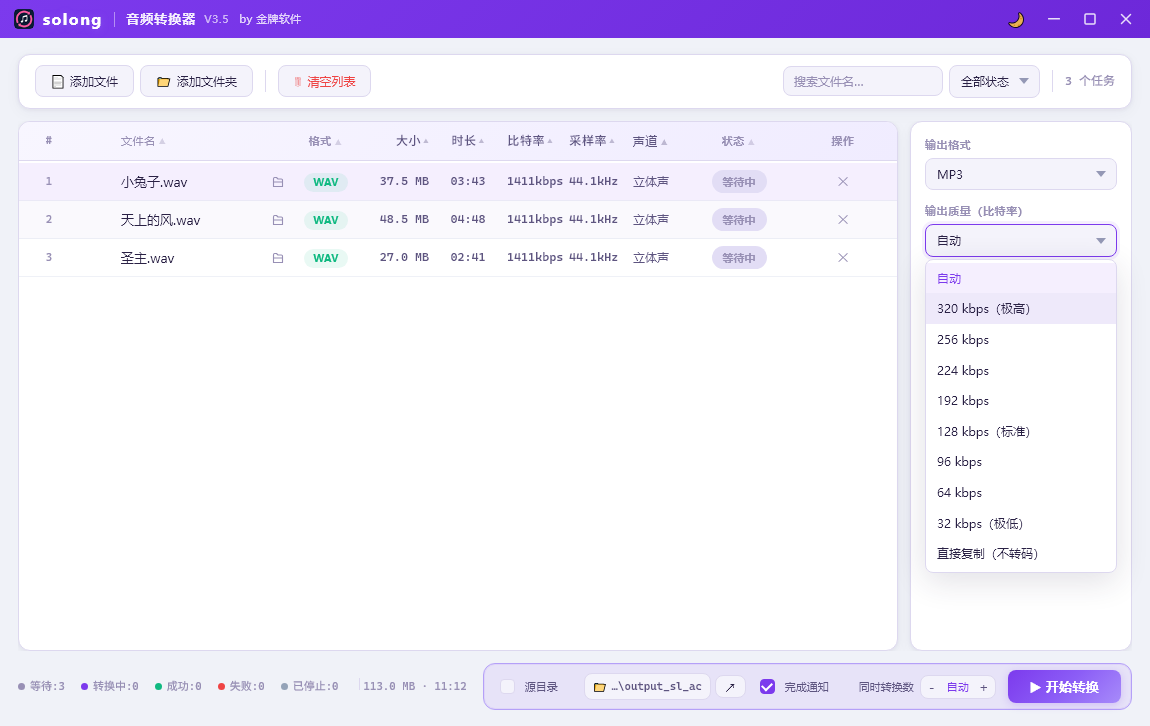Viewport: 1150px width, 726px height.
Task: Uncheck the 完成通知 checkbox
Action: (x=767, y=687)
